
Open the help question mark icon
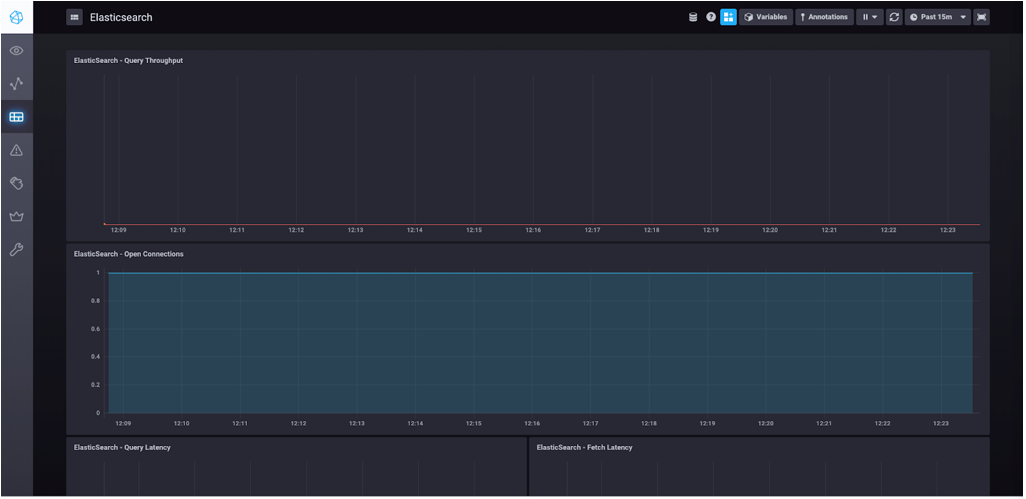711,17
